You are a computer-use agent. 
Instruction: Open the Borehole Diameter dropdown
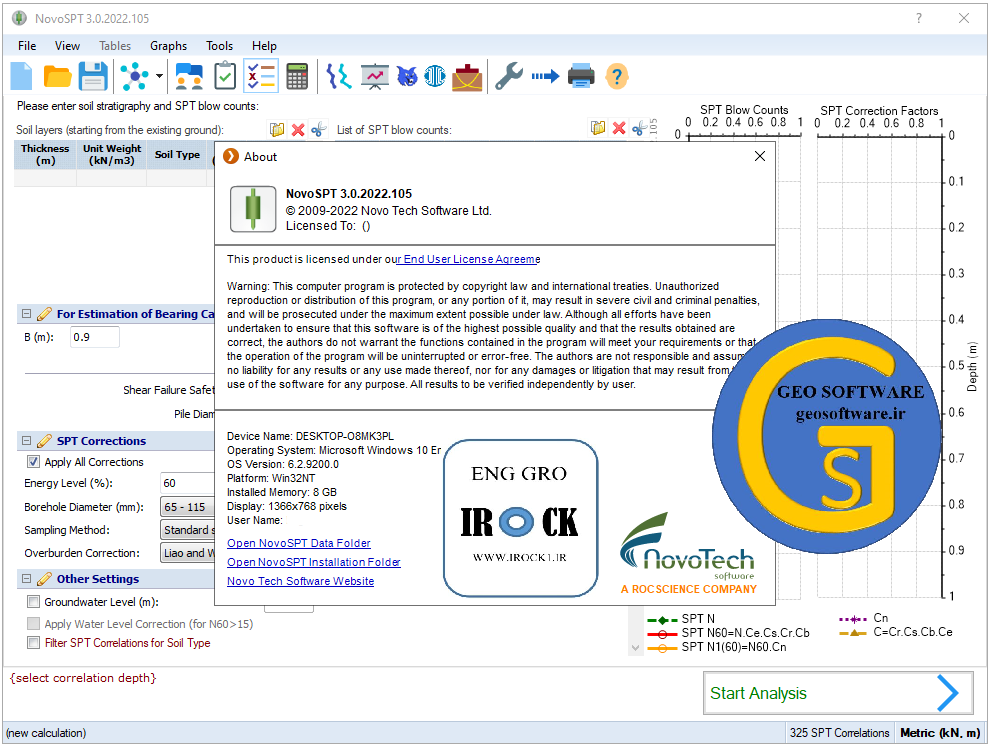coord(187,507)
